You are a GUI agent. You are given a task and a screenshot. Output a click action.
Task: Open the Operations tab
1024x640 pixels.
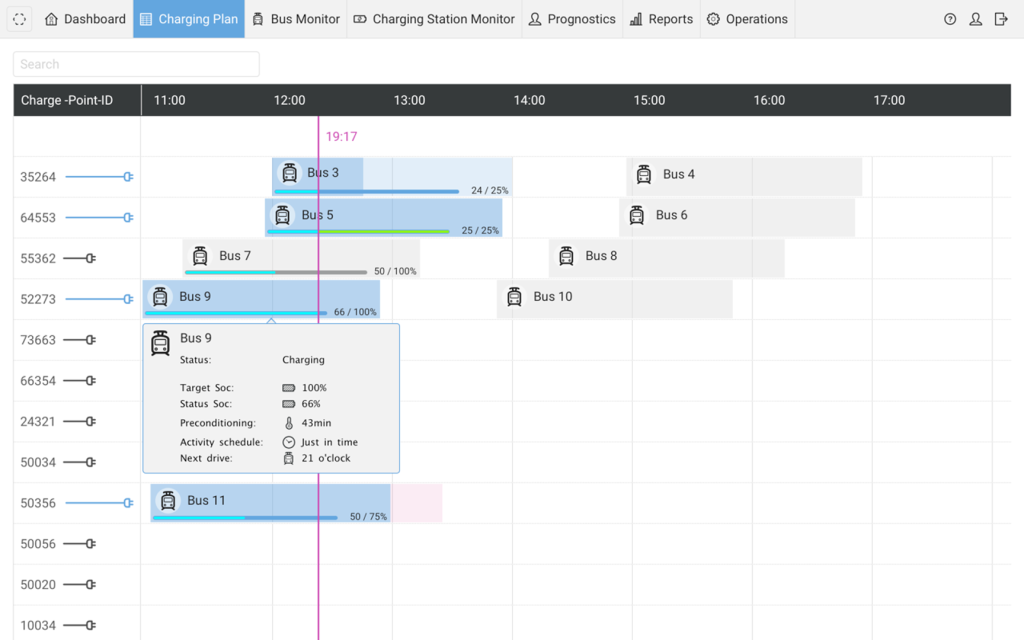coord(747,19)
